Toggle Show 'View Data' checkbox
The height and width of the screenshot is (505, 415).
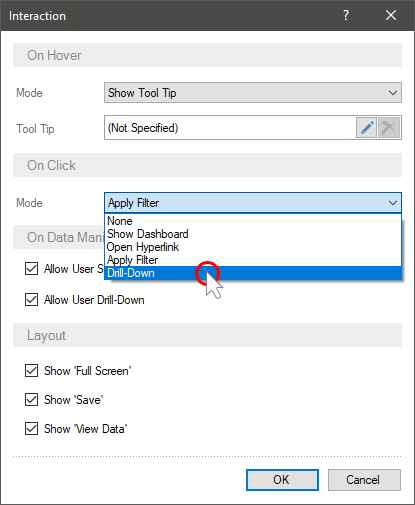31,429
